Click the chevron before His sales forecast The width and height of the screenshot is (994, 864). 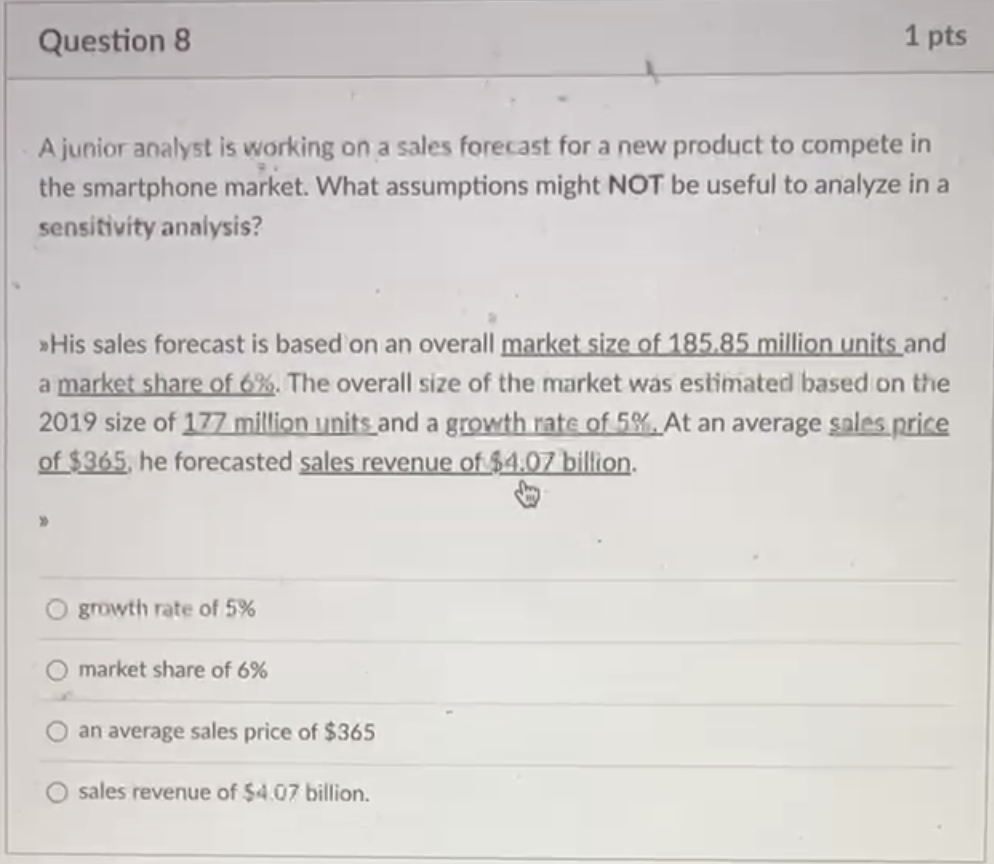point(45,345)
